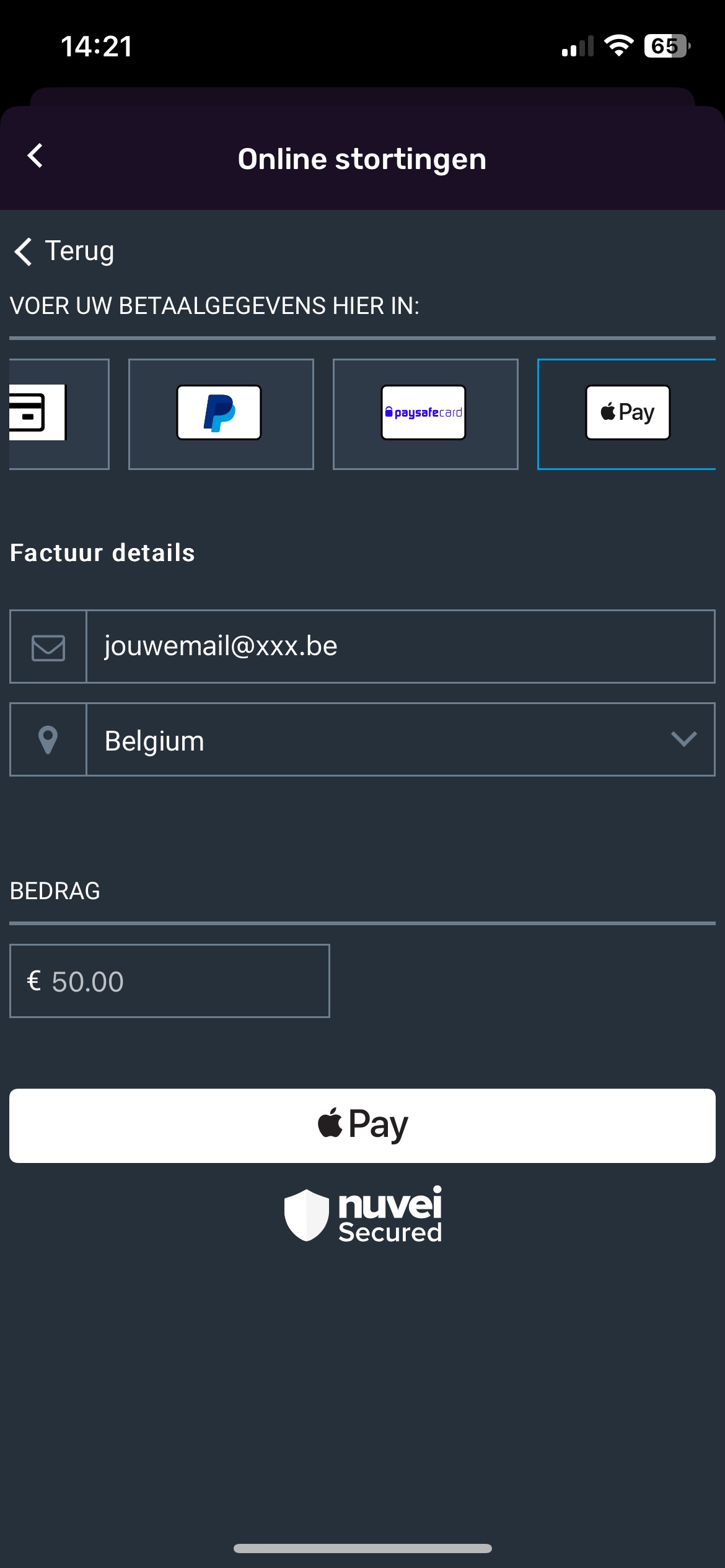Tap the Wi-Fi status icon
The image size is (725, 1568).
618,45
